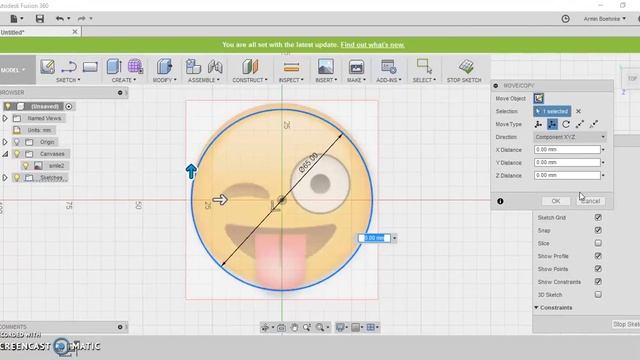This screenshot has height=360, width=640.
Task: Toggle visibility bulb of Origin folder
Action: (17, 142)
